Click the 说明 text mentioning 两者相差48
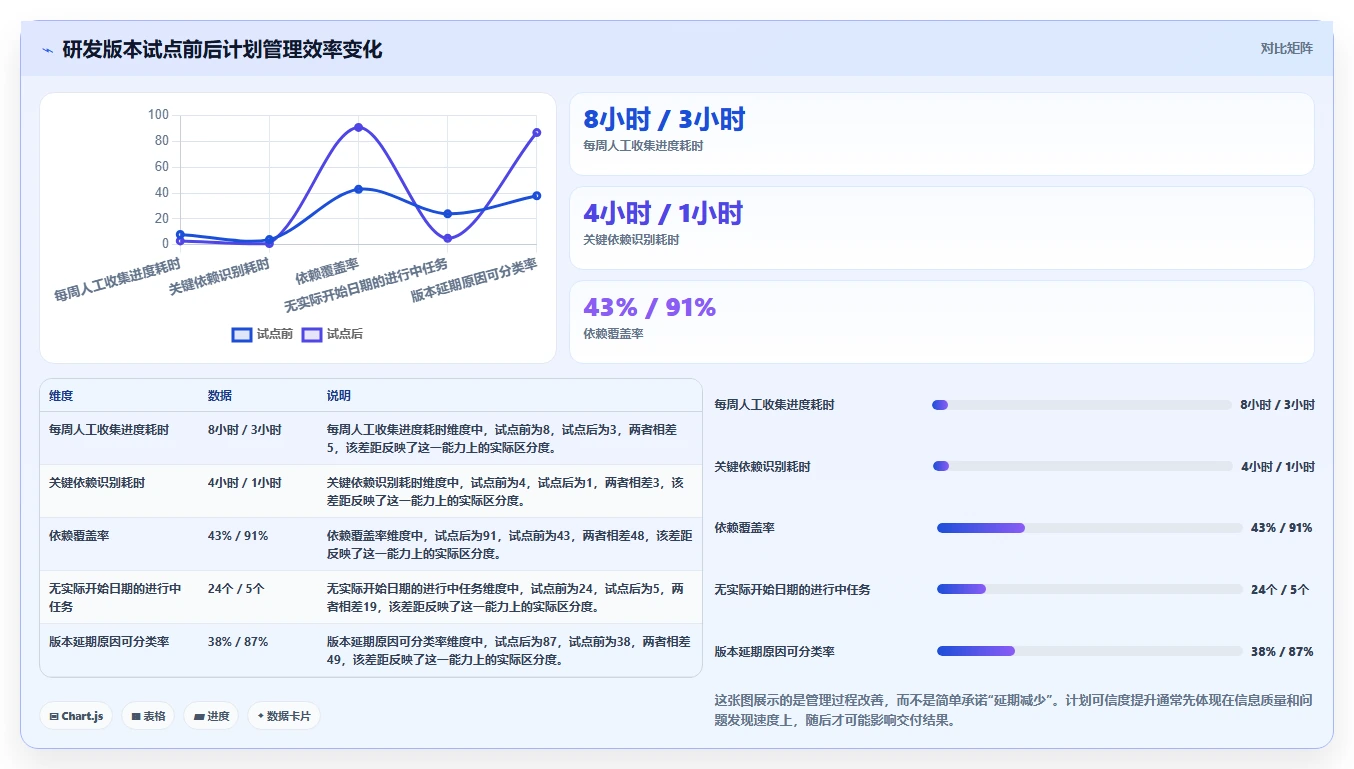1354x769 pixels. coord(510,544)
